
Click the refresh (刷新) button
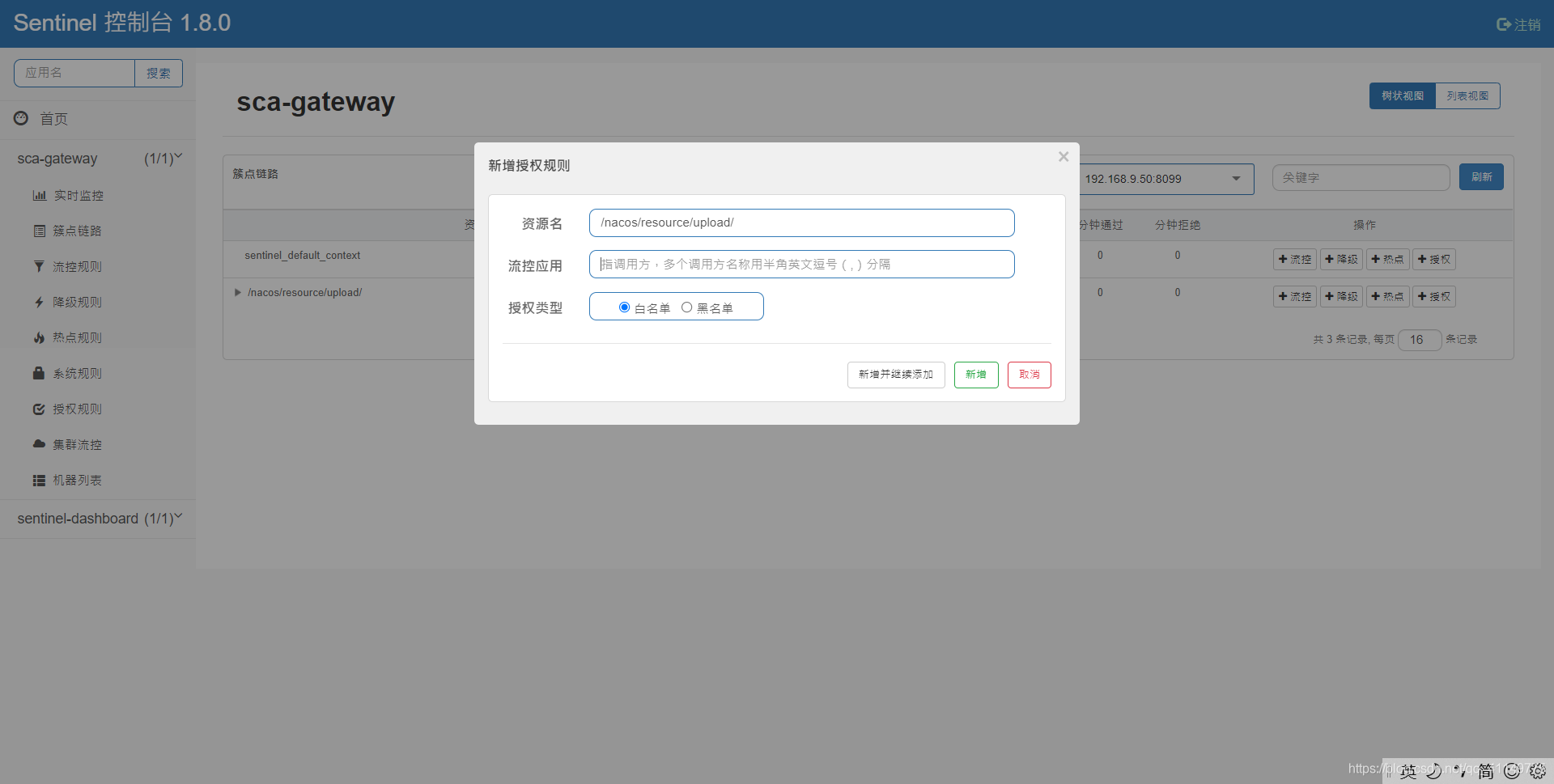(x=1481, y=177)
